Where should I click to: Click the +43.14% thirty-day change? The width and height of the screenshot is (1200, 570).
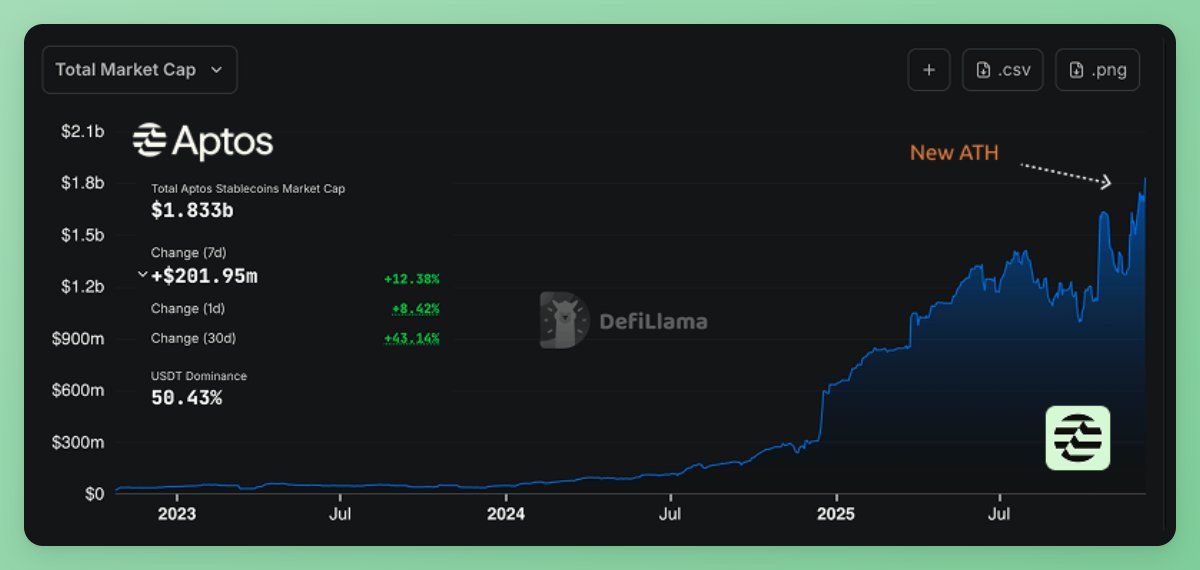tap(411, 338)
